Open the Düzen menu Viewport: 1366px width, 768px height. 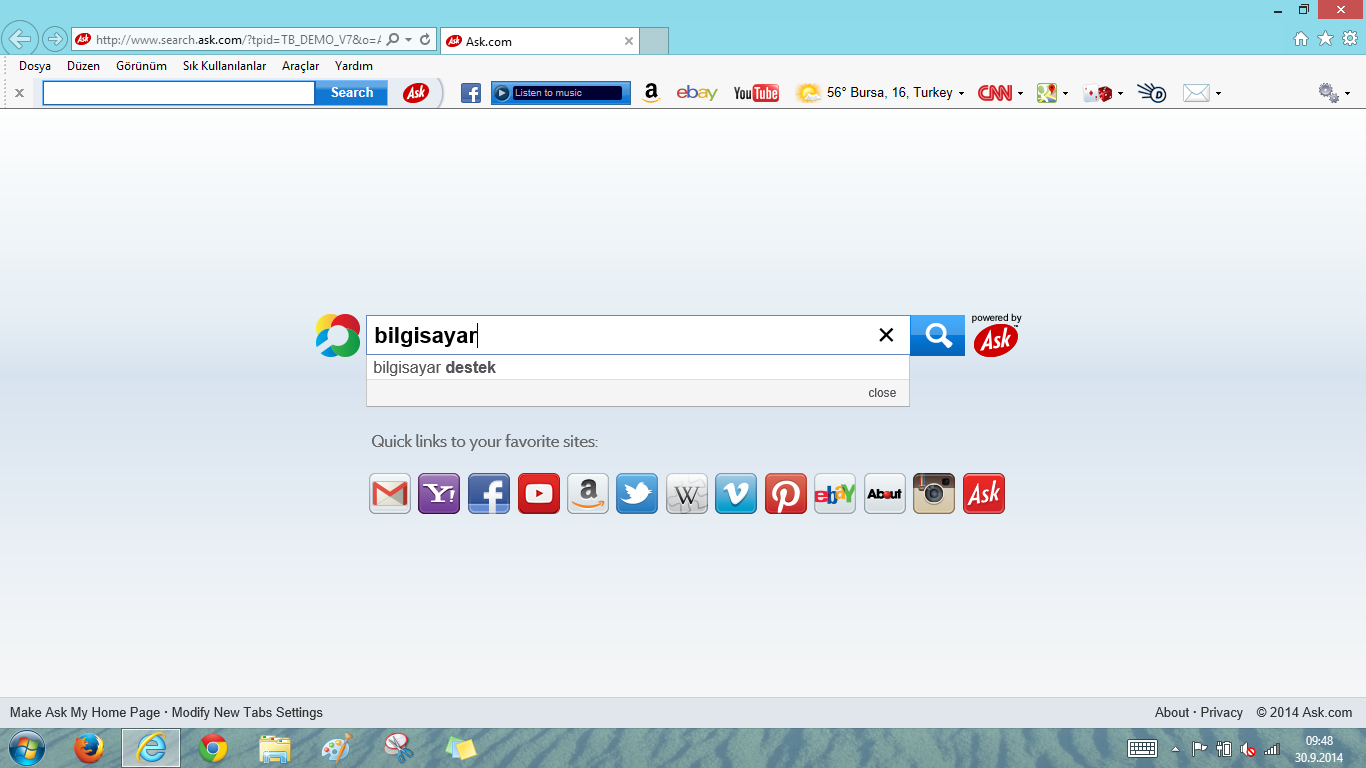(83, 66)
